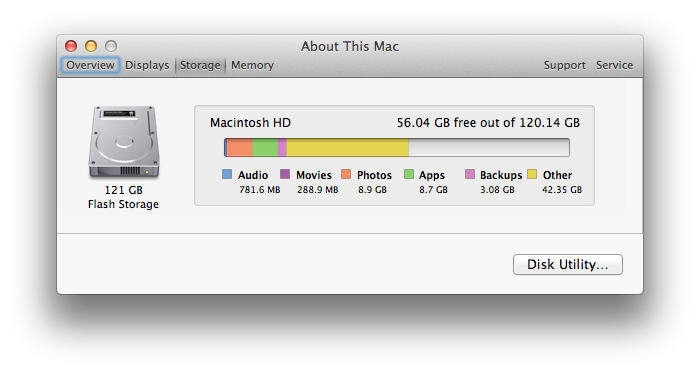
Task: Click the green Apps legend swatch
Action: 408,174
